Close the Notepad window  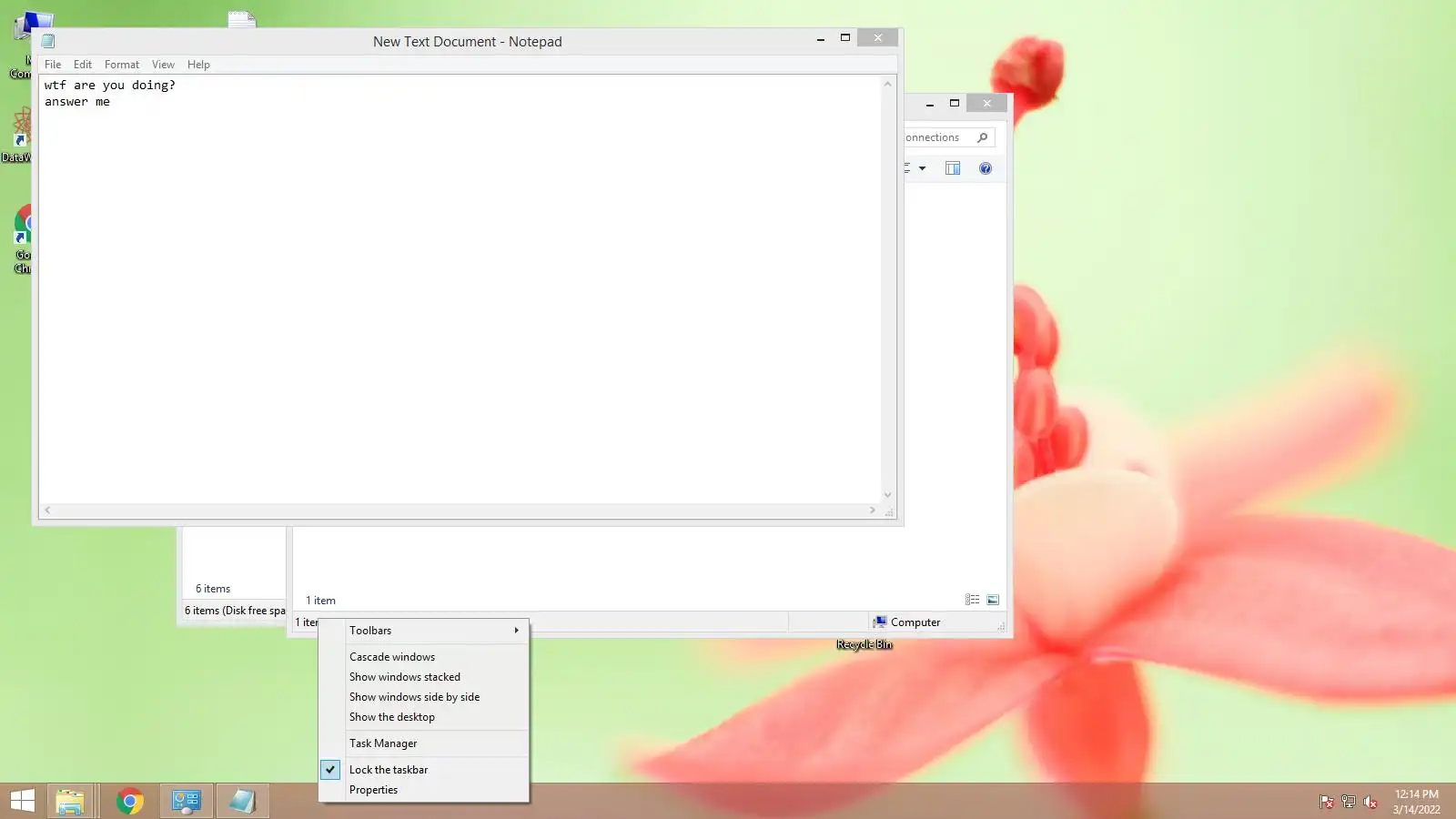point(877,37)
